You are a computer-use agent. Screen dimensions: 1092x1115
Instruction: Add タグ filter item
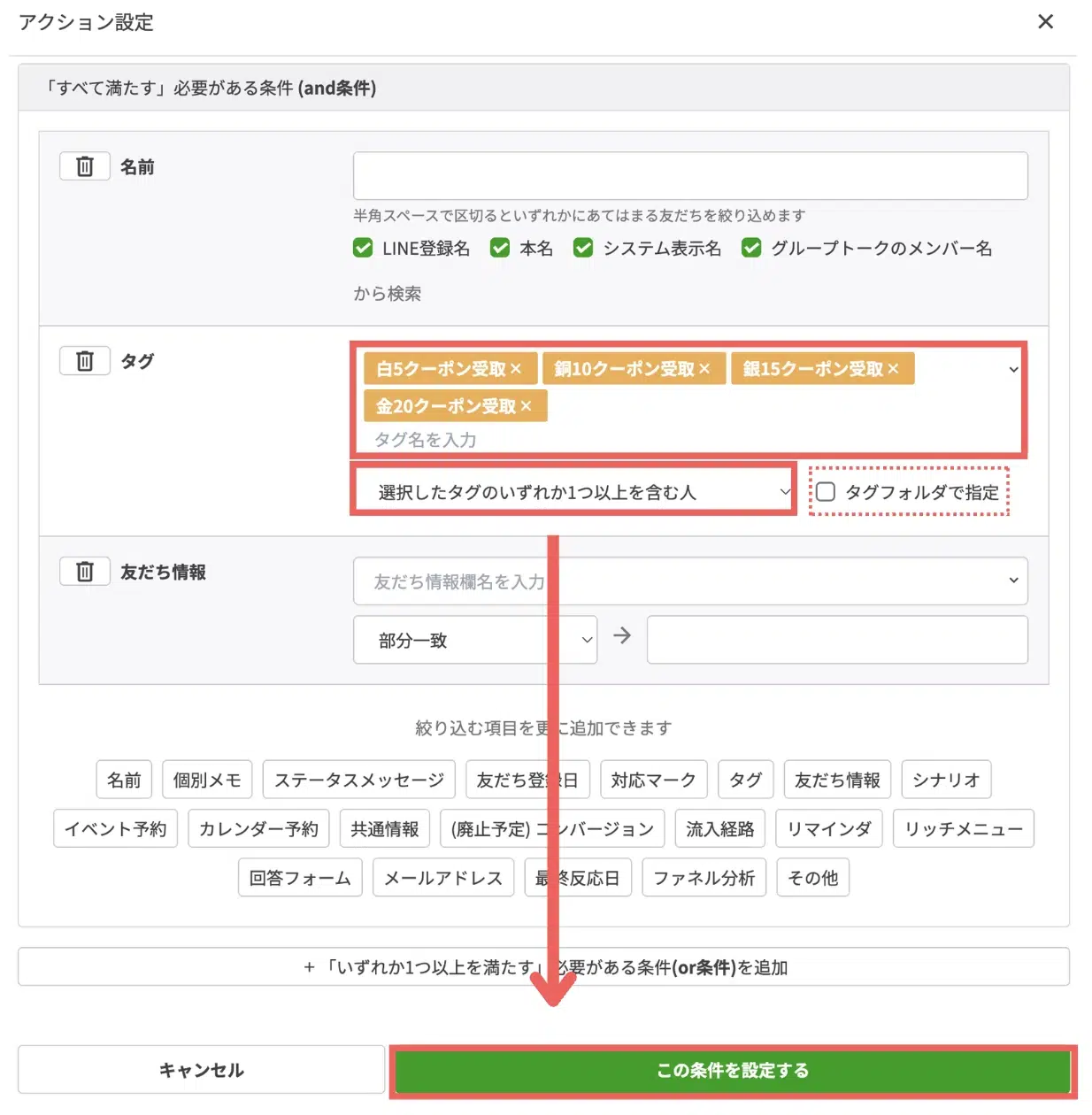pyautogui.click(x=745, y=780)
